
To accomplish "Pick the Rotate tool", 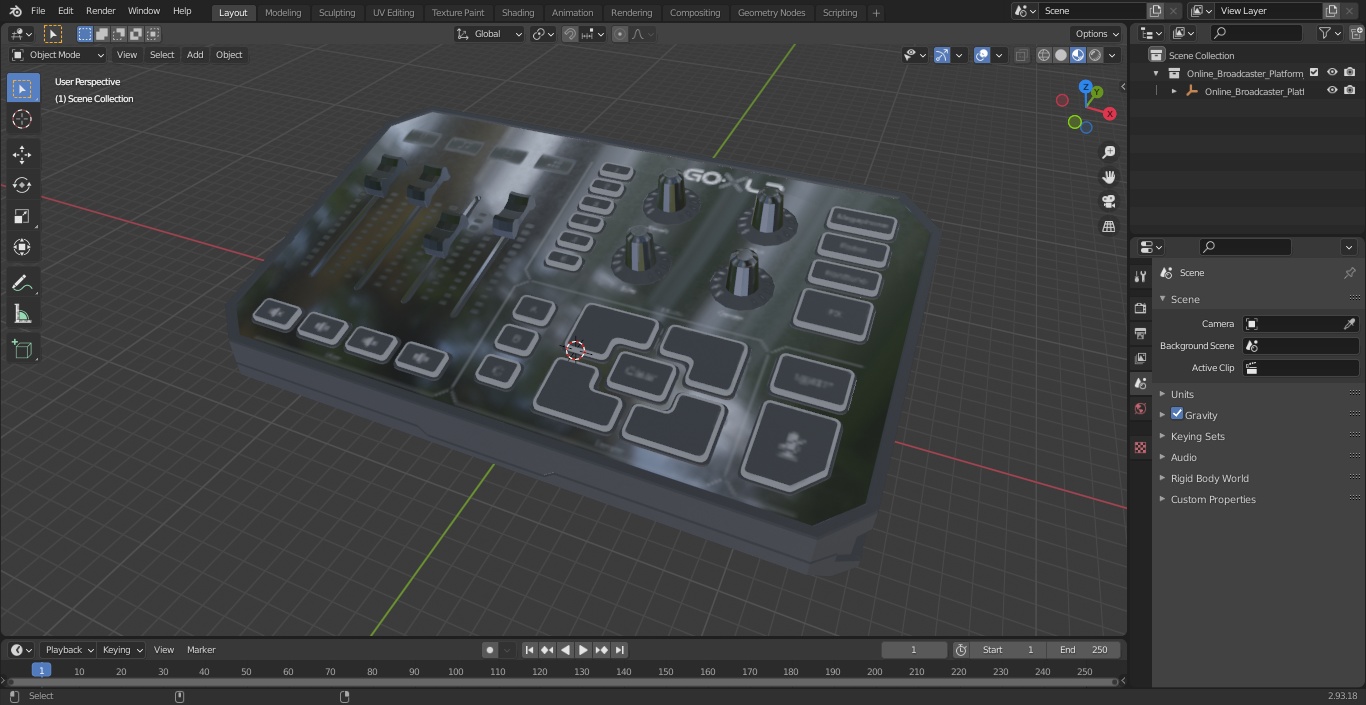I will coord(22,185).
